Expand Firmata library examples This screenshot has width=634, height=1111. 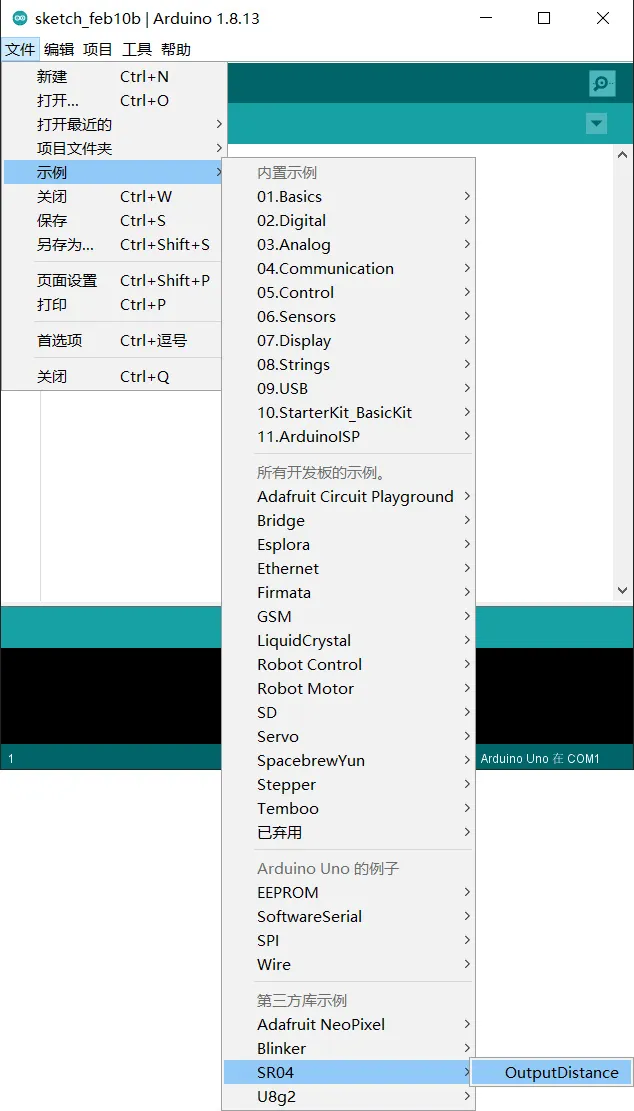click(349, 592)
